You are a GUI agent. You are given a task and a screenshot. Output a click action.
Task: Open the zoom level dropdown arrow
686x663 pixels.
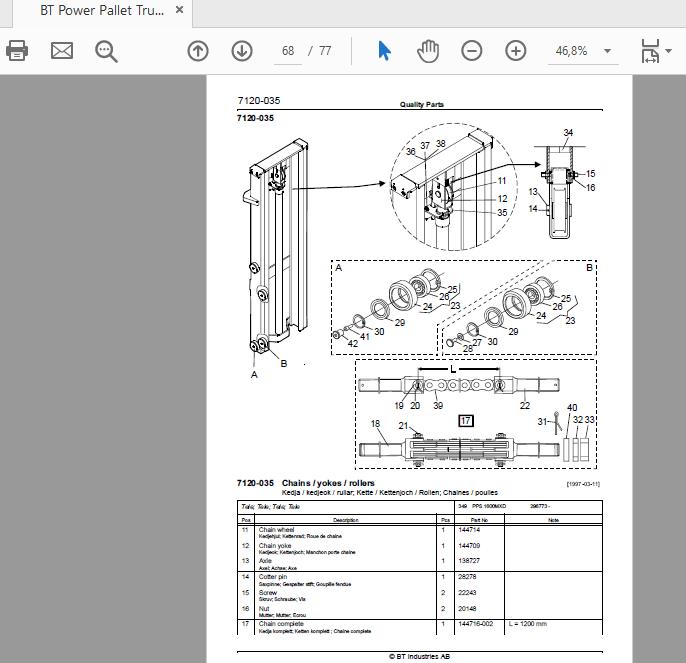point(607,51)
